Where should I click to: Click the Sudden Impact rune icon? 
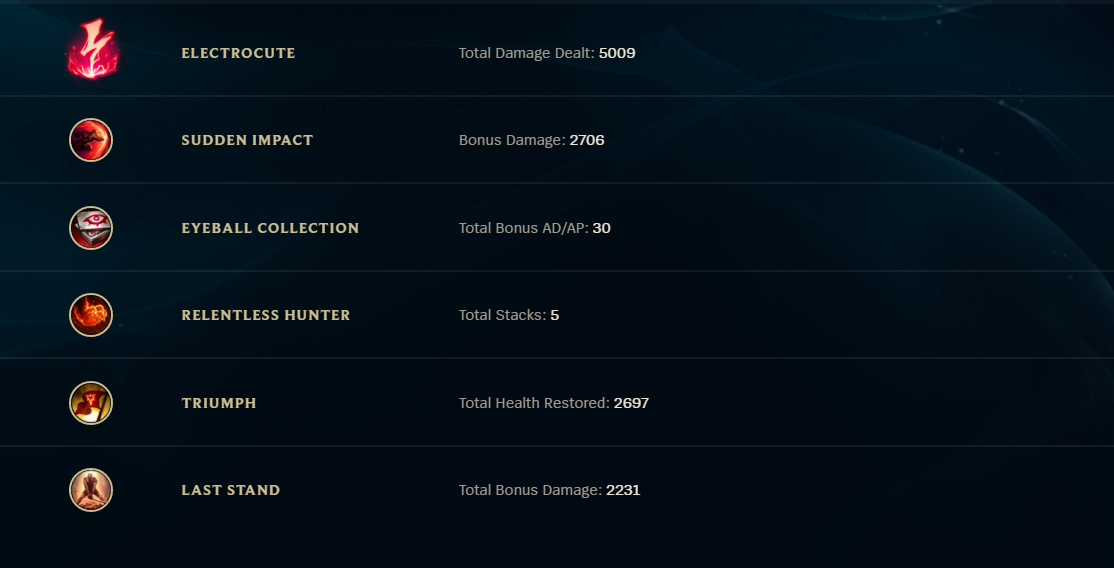(91, 140)
